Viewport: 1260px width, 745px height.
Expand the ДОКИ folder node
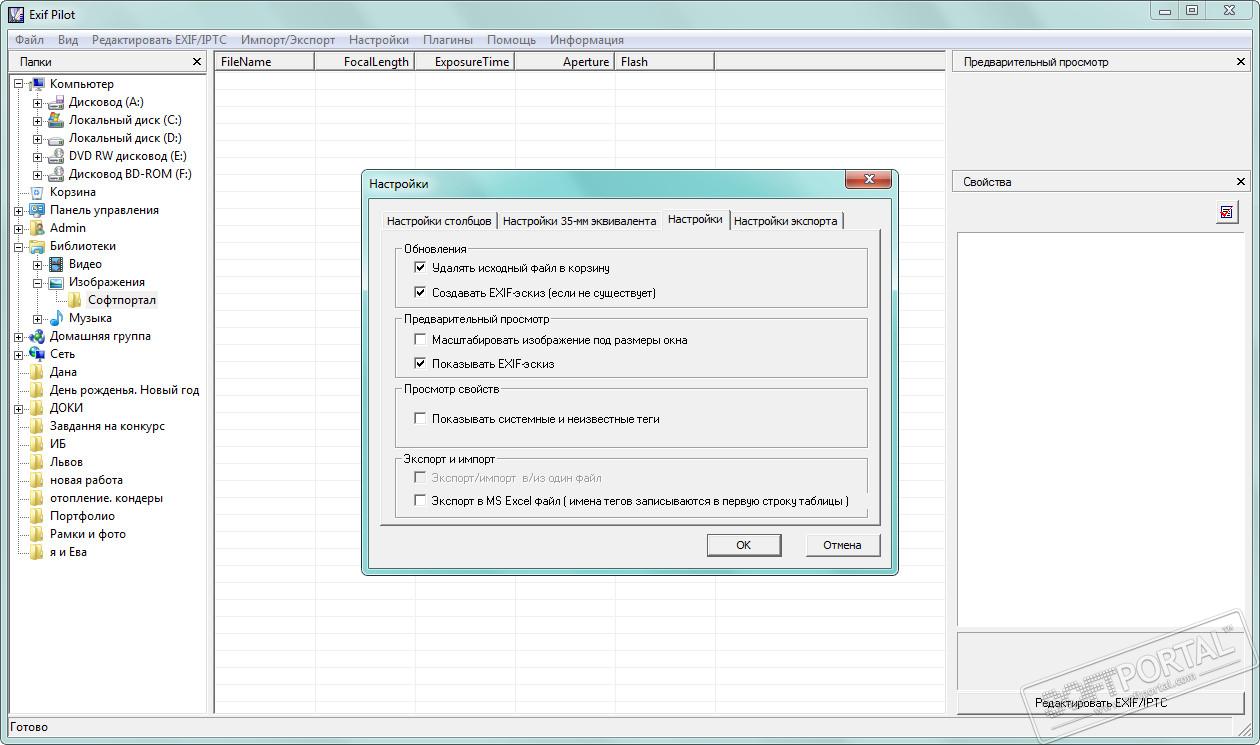point(18,408)
